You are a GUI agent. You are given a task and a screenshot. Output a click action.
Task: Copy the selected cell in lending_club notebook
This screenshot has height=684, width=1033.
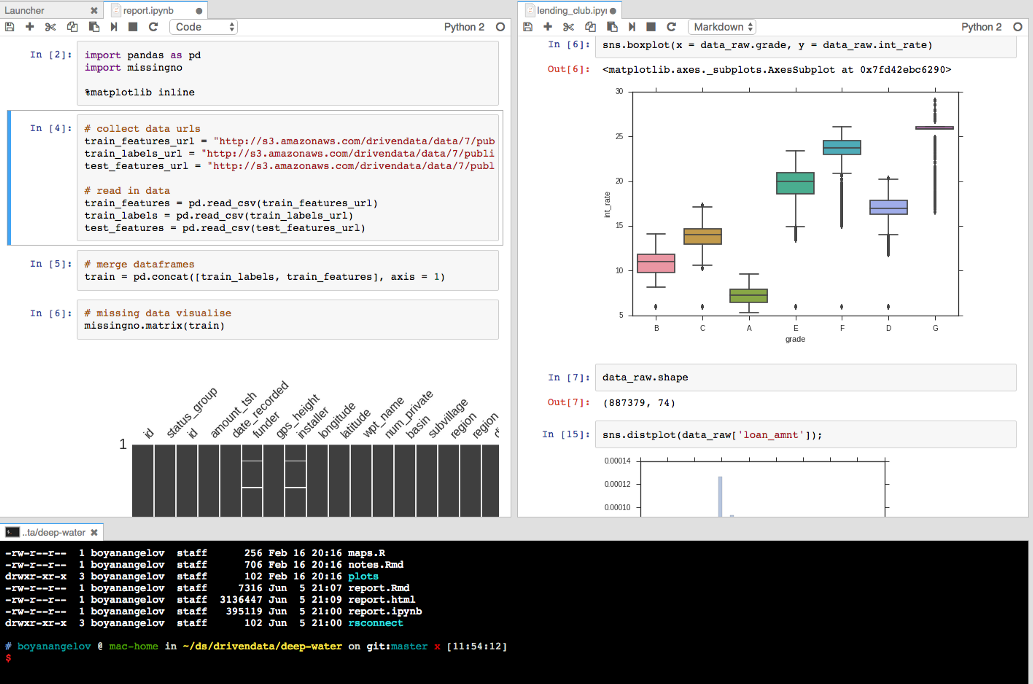tap(590, 27)
